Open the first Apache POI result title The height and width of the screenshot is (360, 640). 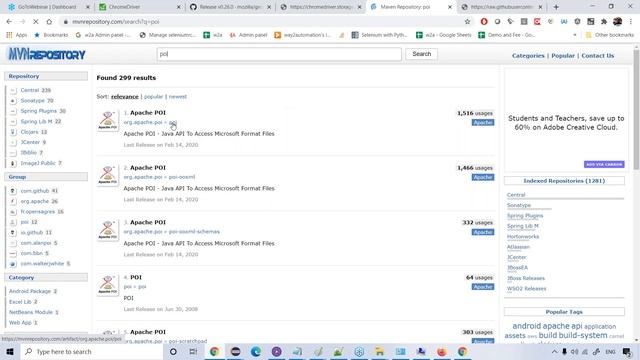(x=148, y=113)
